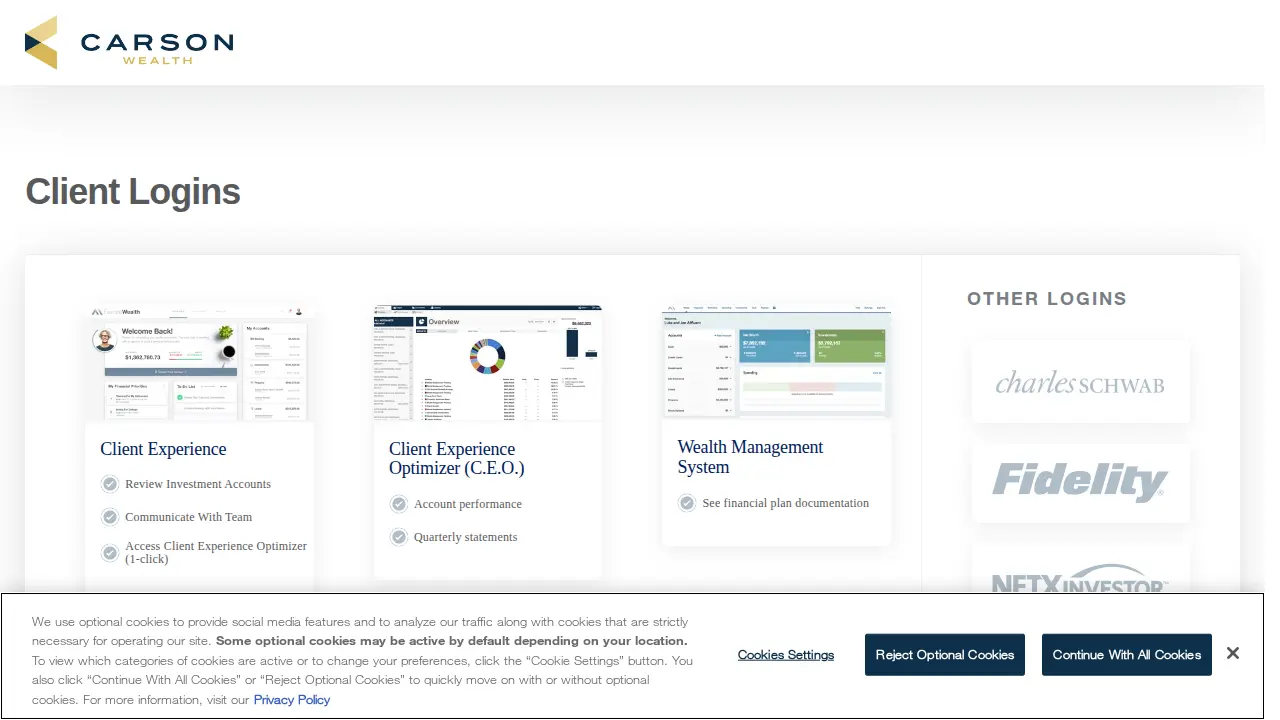
Task: Reject Optional Cookies
Action: [x=945, y=655]
